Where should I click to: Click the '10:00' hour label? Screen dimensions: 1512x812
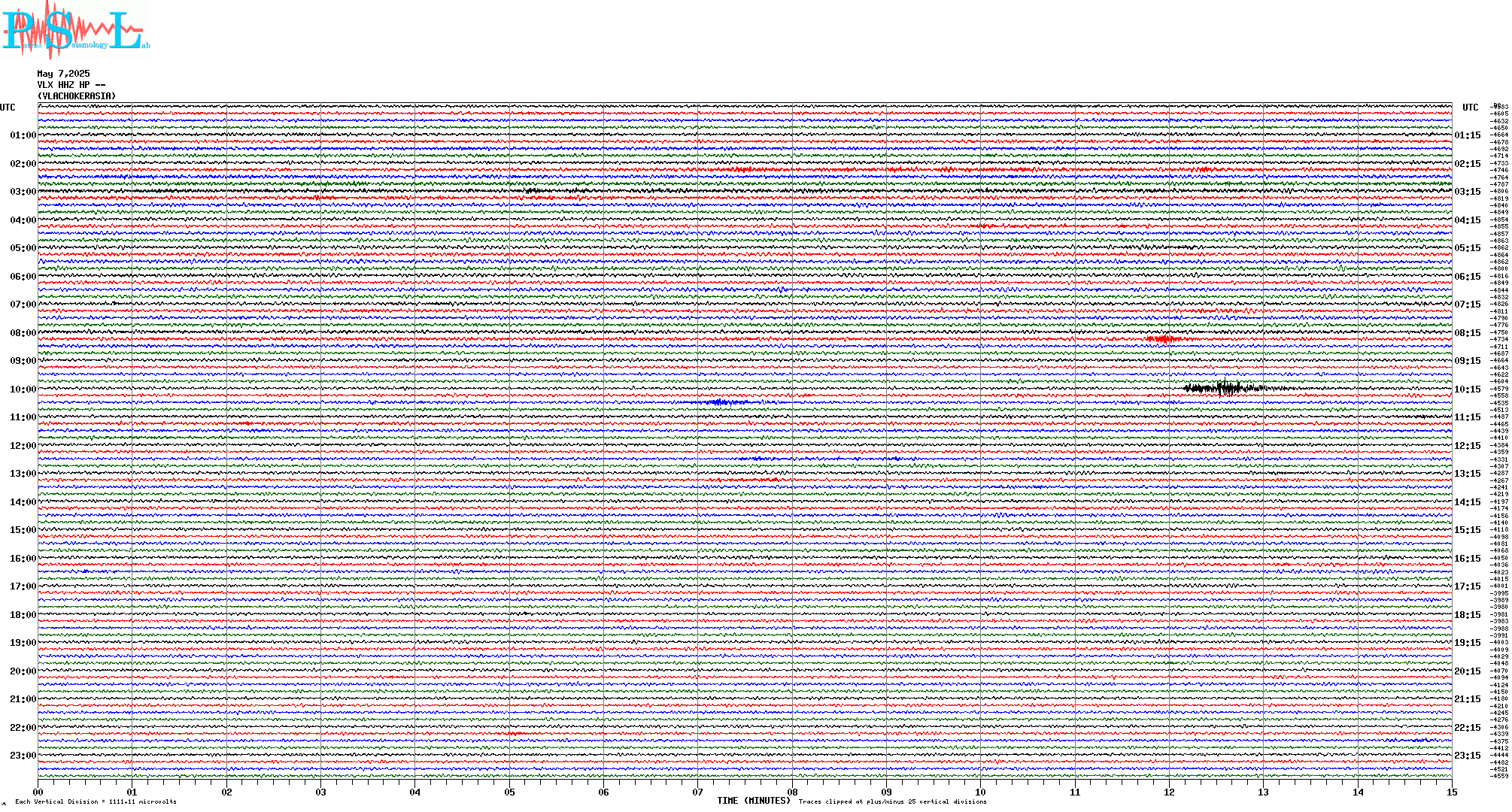point(23,389)
